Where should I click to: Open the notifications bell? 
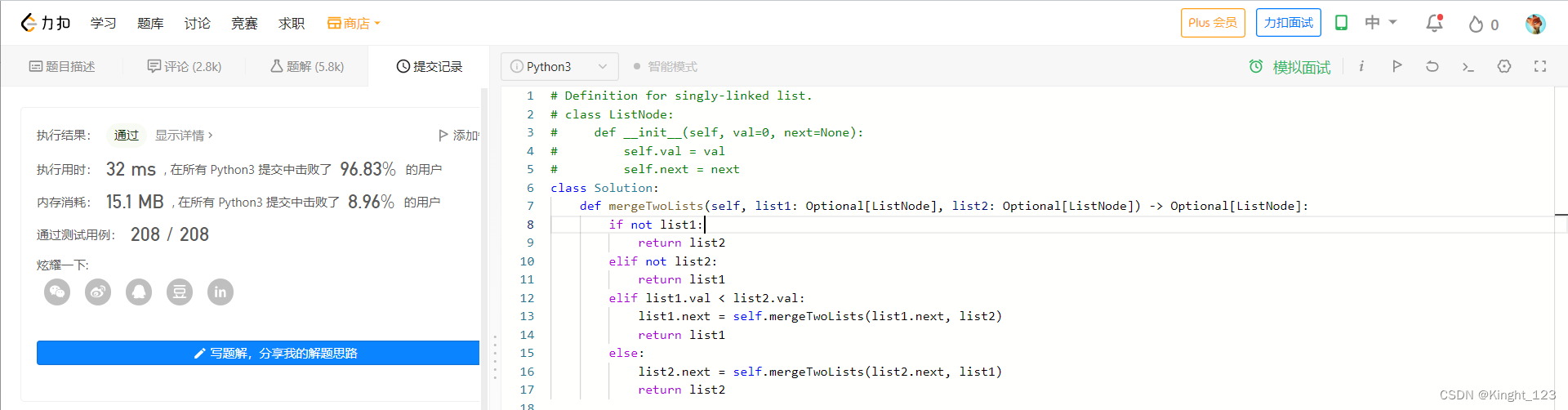1434,23
